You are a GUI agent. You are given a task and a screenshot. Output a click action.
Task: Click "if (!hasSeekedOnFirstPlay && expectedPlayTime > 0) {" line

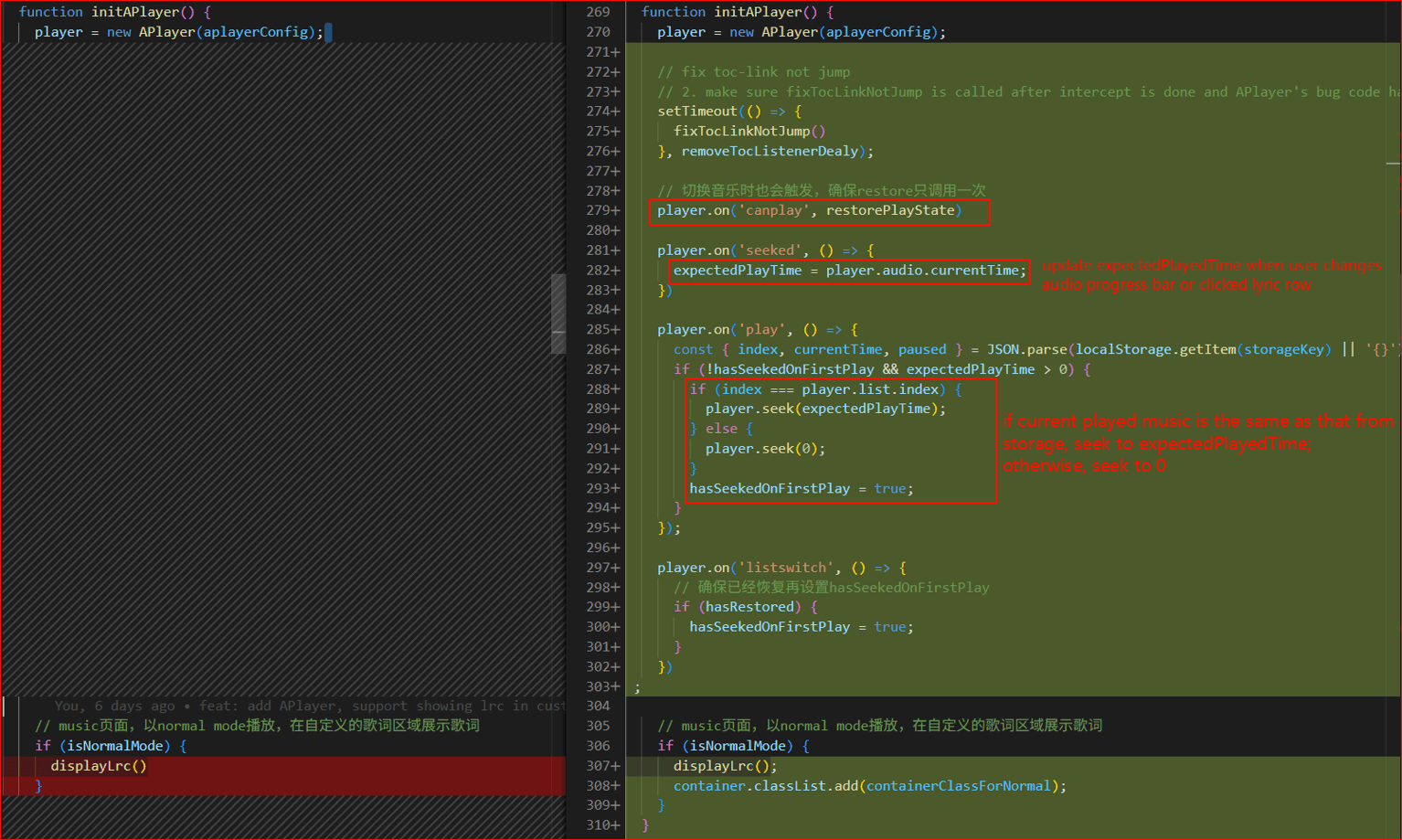(x=882, y=370)
